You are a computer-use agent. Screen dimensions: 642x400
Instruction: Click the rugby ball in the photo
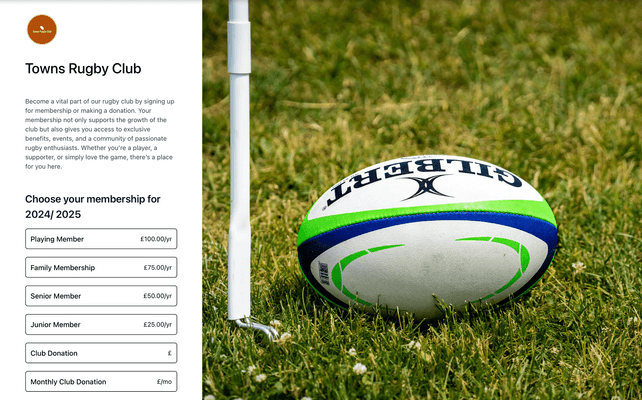click(x=427, y=237)
